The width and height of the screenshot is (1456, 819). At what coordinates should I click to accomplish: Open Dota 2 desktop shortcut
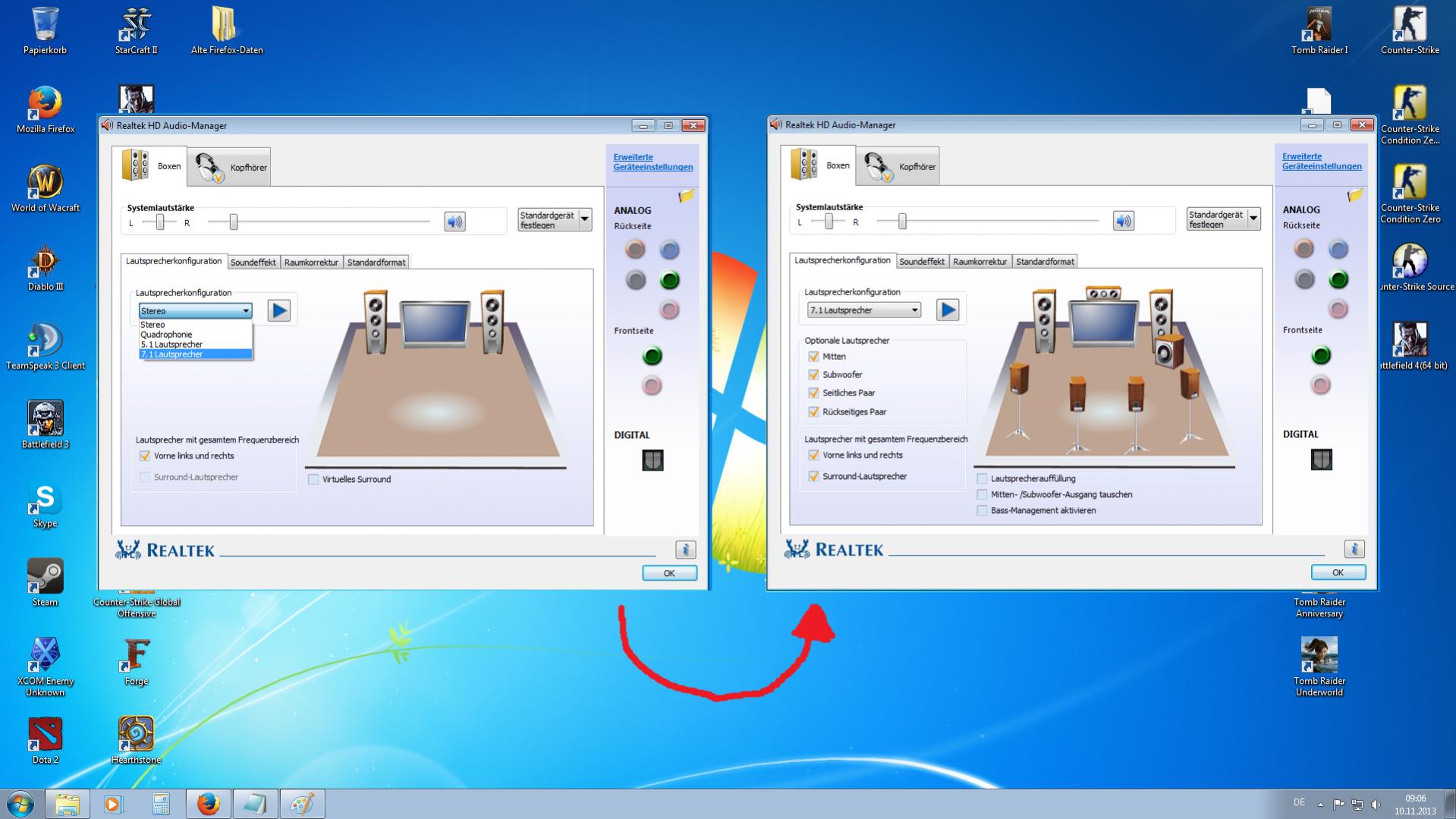[x=46, y=740]
